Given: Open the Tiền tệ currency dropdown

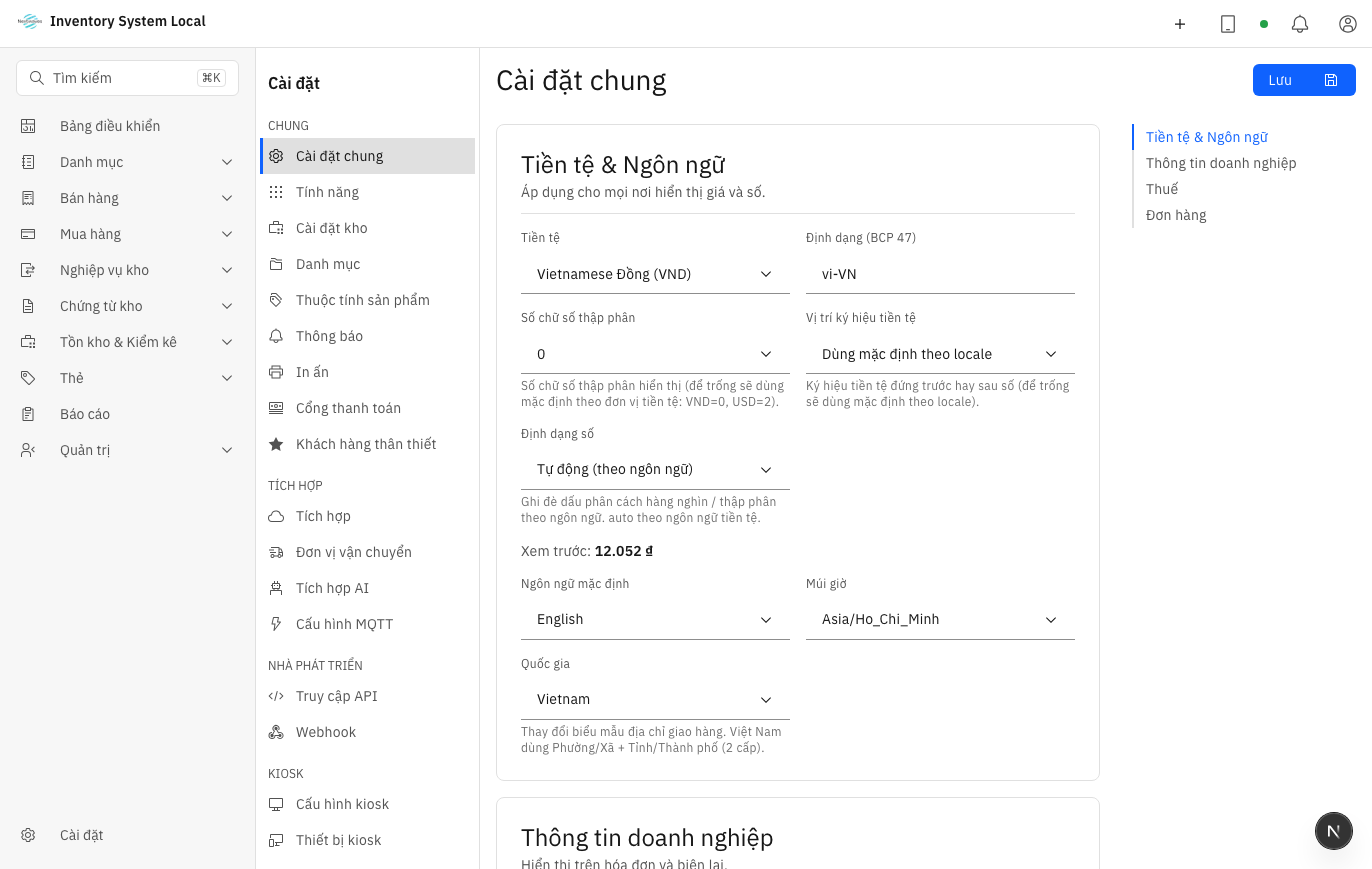Looking at the screenshot, I should 655,274.
